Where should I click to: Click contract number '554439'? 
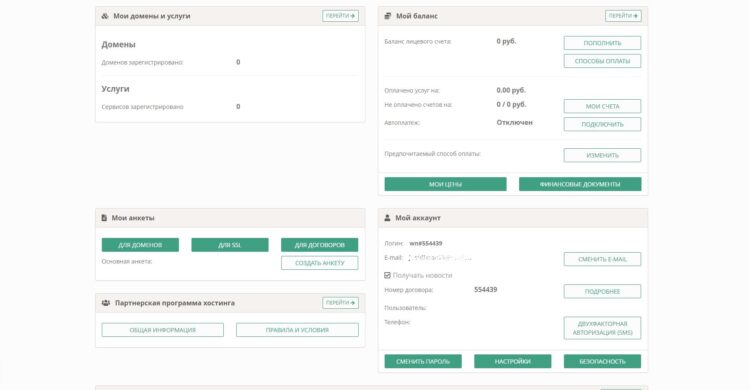click(x=485, y=290)
